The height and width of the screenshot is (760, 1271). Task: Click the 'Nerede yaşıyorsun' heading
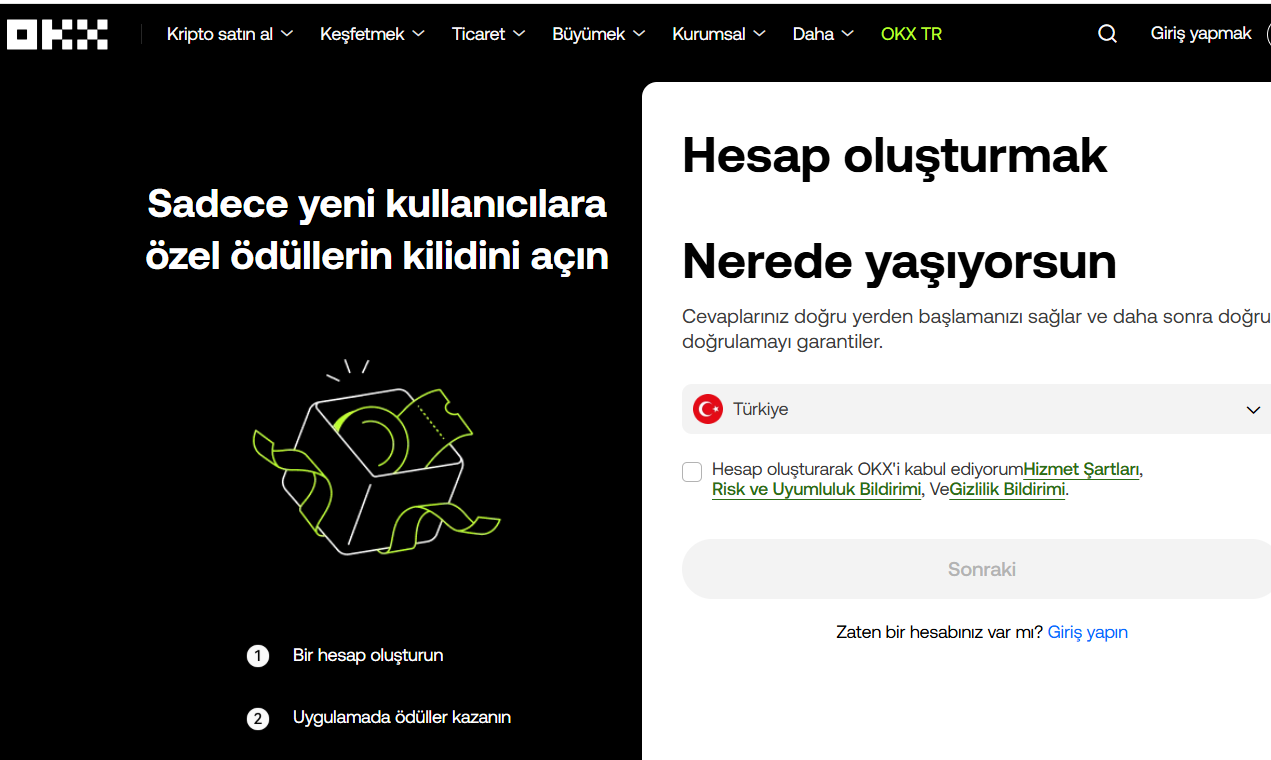pyautogui.click(x=899, y=262)
